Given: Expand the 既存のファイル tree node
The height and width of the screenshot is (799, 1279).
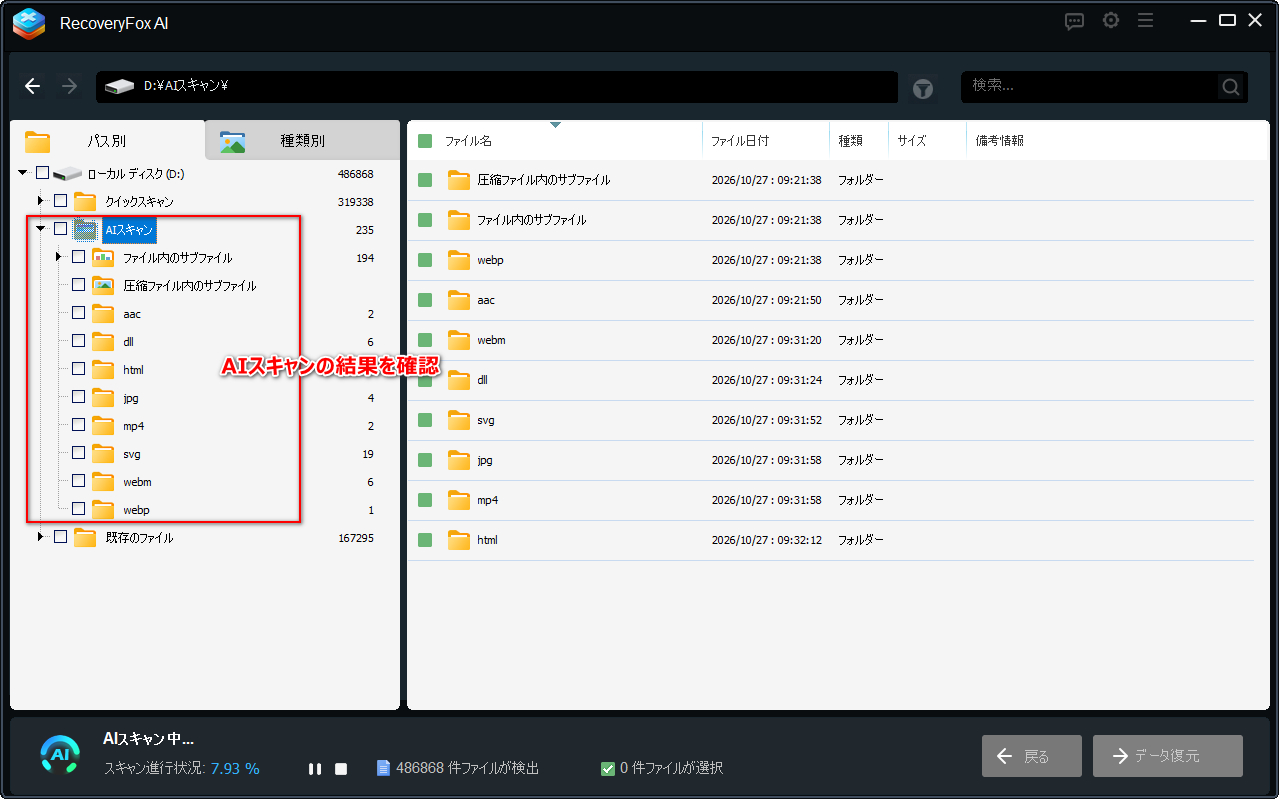Looking at the screenshot, I should [41, 538].
